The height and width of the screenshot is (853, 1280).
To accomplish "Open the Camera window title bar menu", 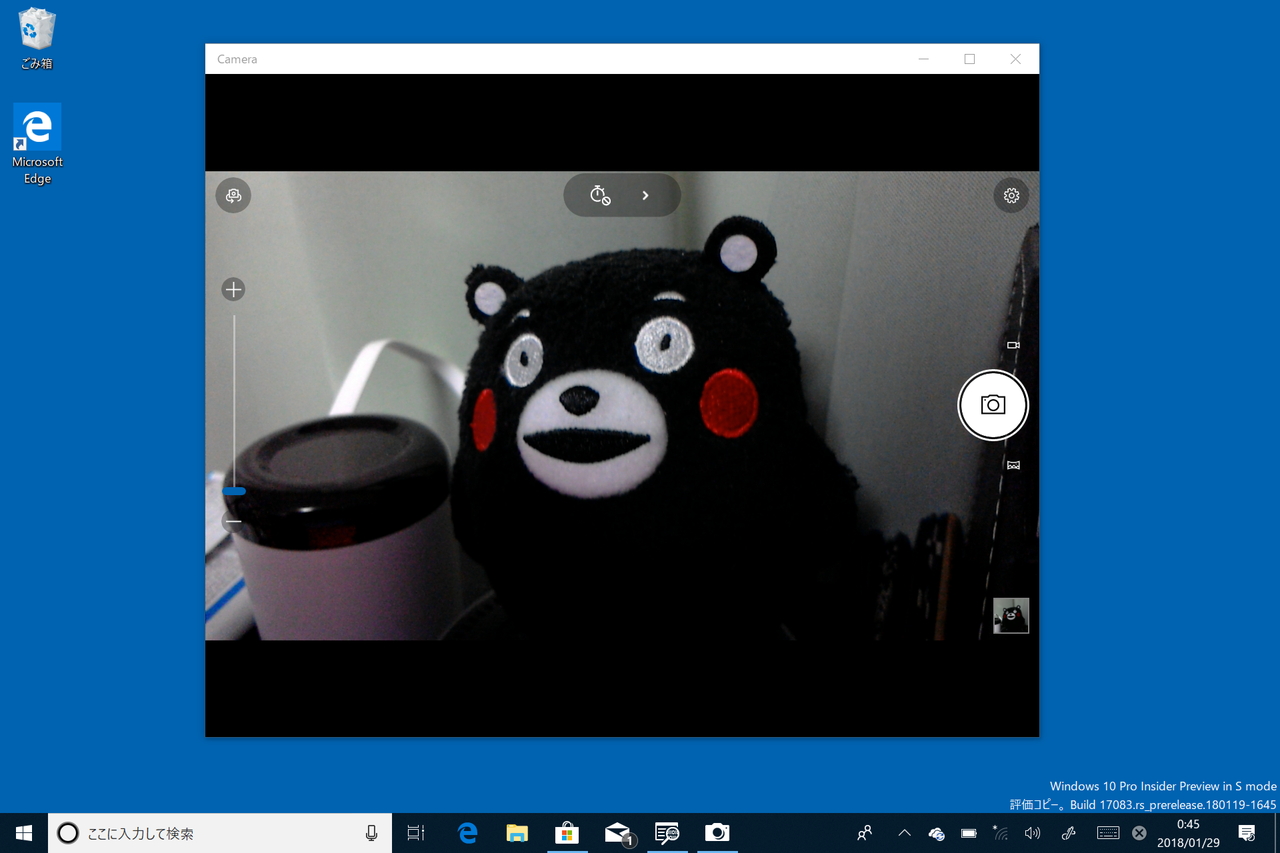I will pos(236,58).
